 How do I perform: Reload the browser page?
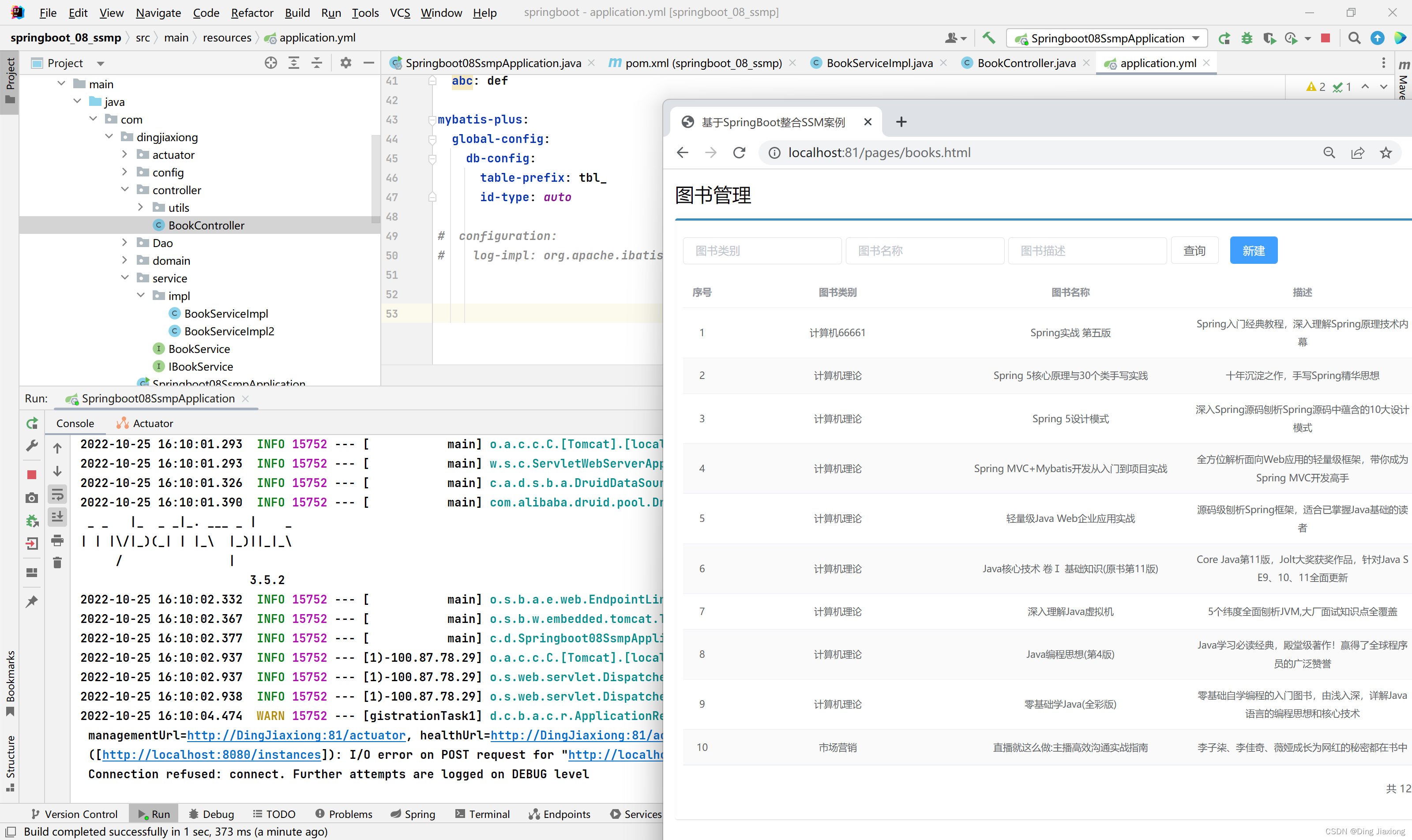[739, 153]
